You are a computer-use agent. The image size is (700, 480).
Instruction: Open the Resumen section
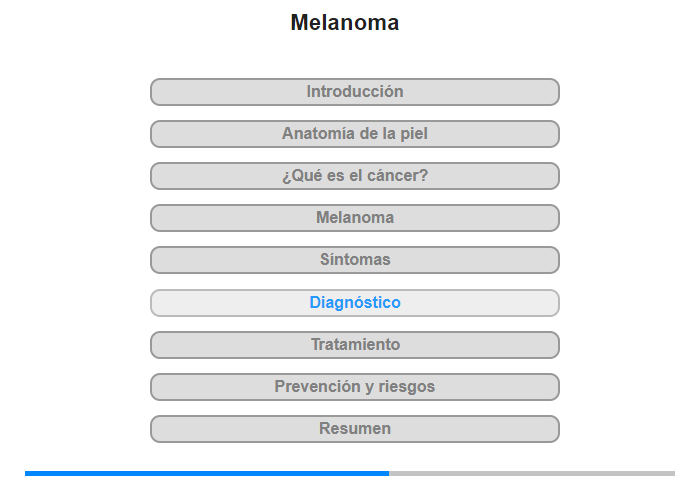point(355,429)
